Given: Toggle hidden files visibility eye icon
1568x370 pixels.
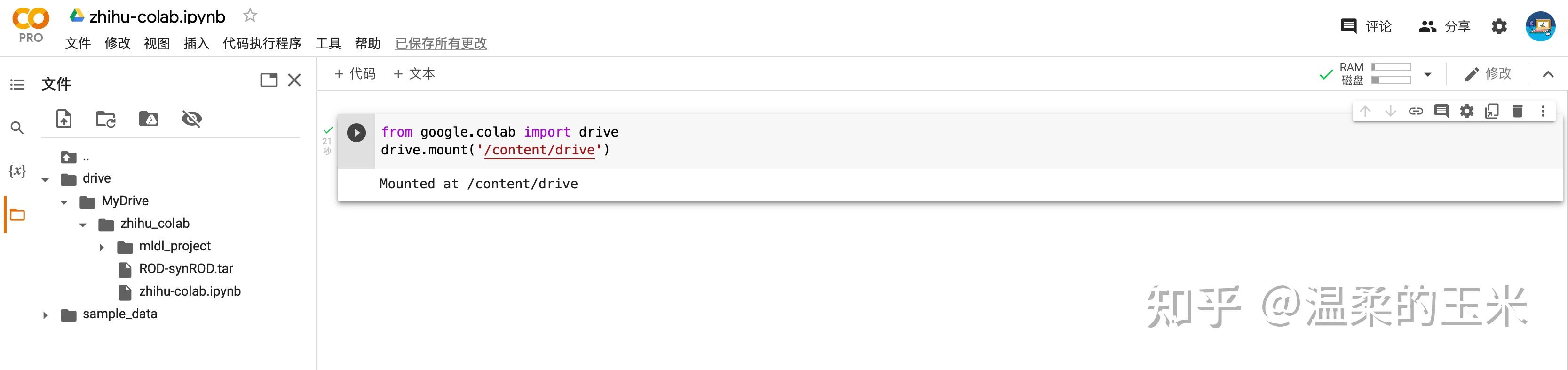Looking at the screenshot, I should pos(192,119).
